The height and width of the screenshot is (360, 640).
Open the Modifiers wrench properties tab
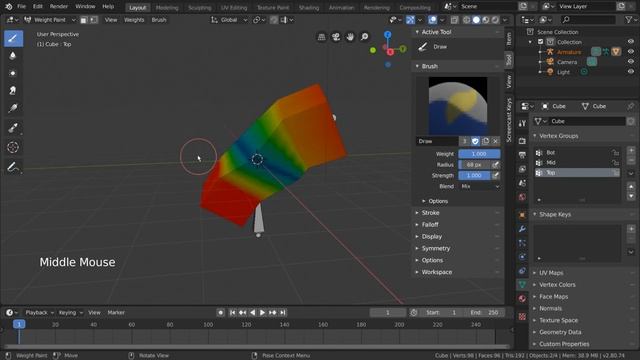coord(522,229)
